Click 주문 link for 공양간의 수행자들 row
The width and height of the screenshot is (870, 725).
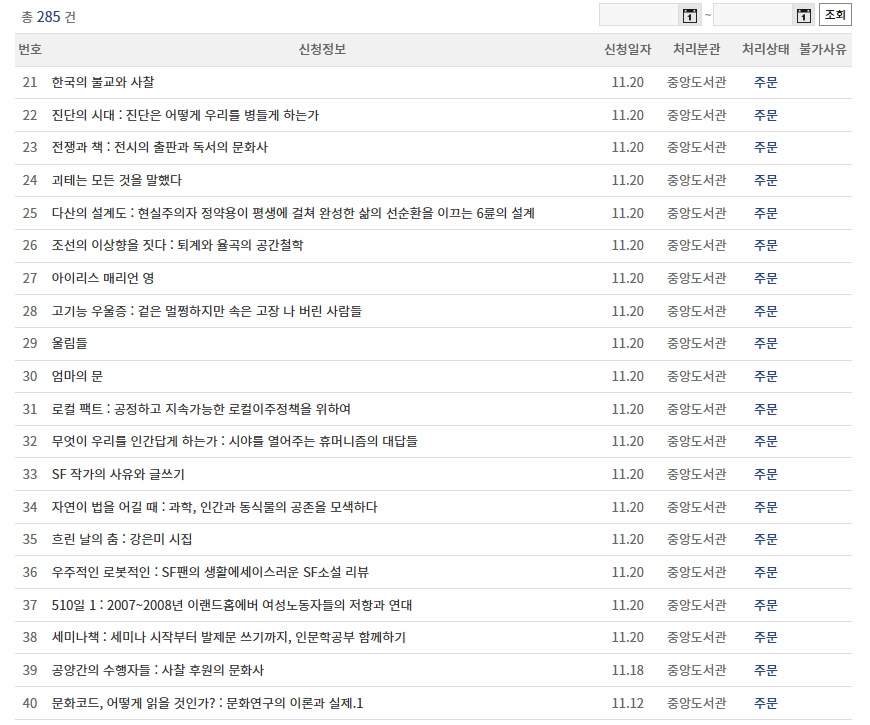(x=765, y=670)
